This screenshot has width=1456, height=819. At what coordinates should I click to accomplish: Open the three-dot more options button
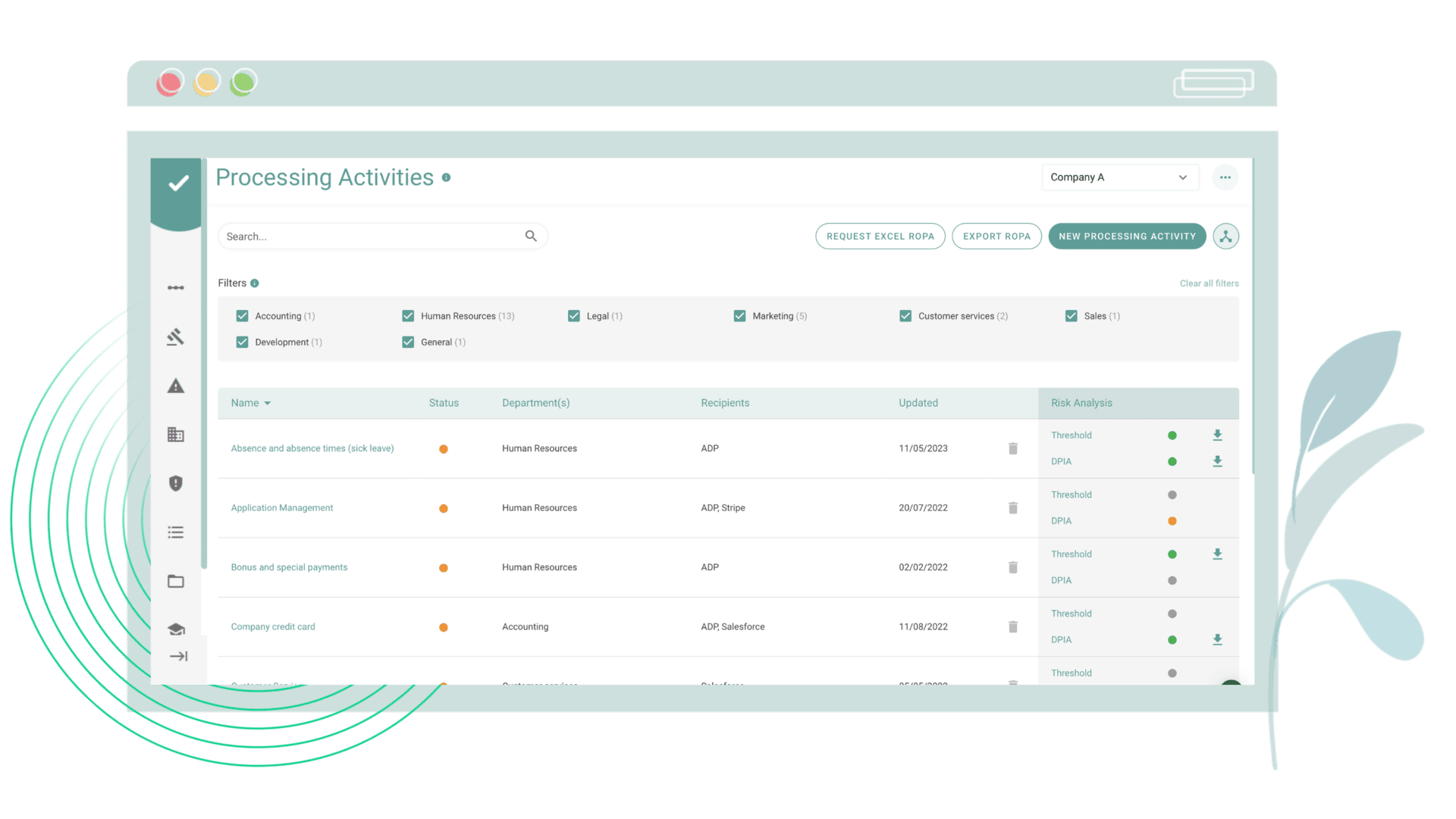coord(1225,177)
